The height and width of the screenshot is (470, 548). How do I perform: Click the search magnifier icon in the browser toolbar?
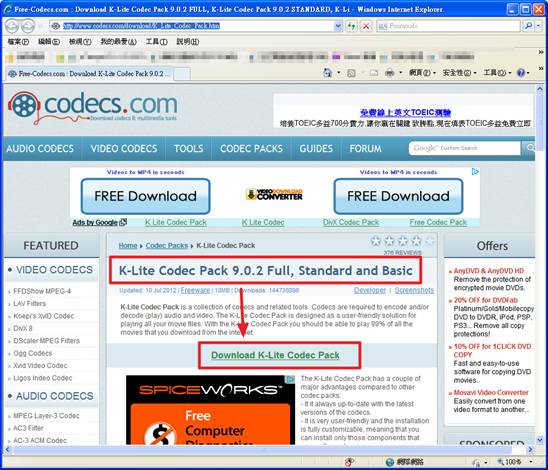529,26
